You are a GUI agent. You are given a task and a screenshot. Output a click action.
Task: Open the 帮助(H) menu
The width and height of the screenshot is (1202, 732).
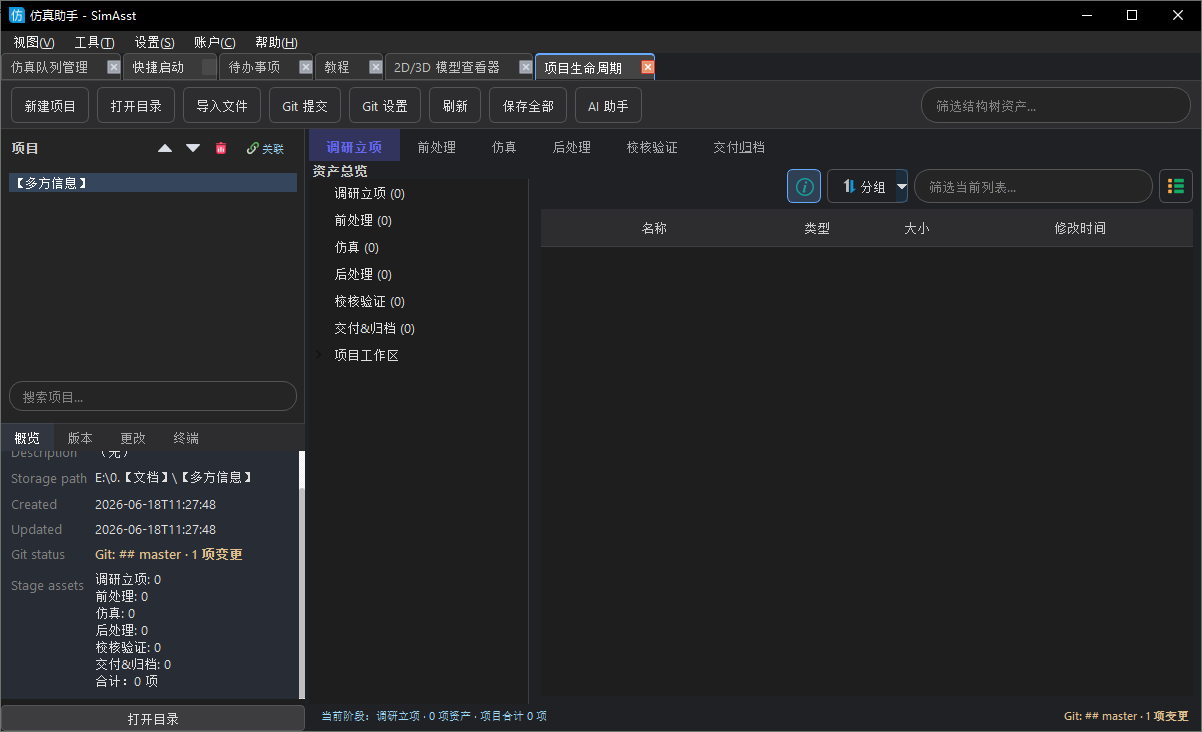point(276,42)
